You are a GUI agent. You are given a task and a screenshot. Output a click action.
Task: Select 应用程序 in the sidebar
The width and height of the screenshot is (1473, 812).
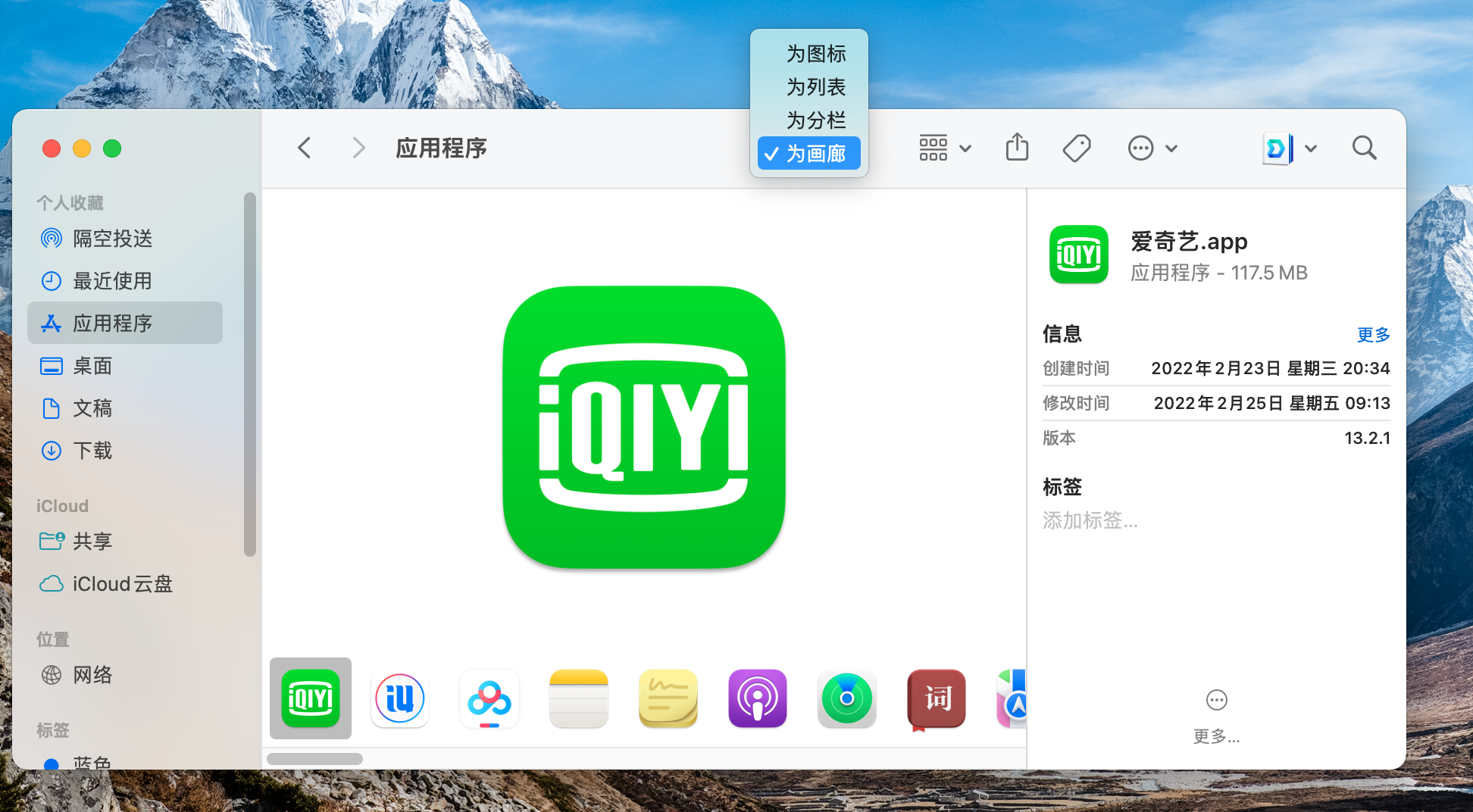125,323
